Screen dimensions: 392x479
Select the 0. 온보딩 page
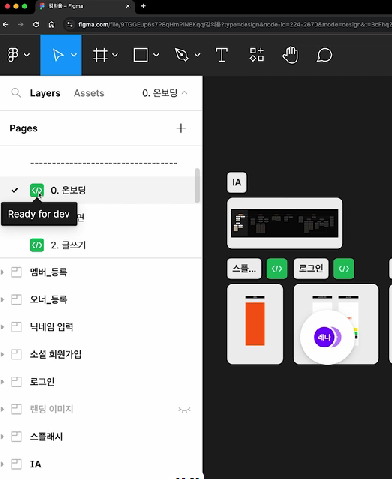[x=100, y=190]
